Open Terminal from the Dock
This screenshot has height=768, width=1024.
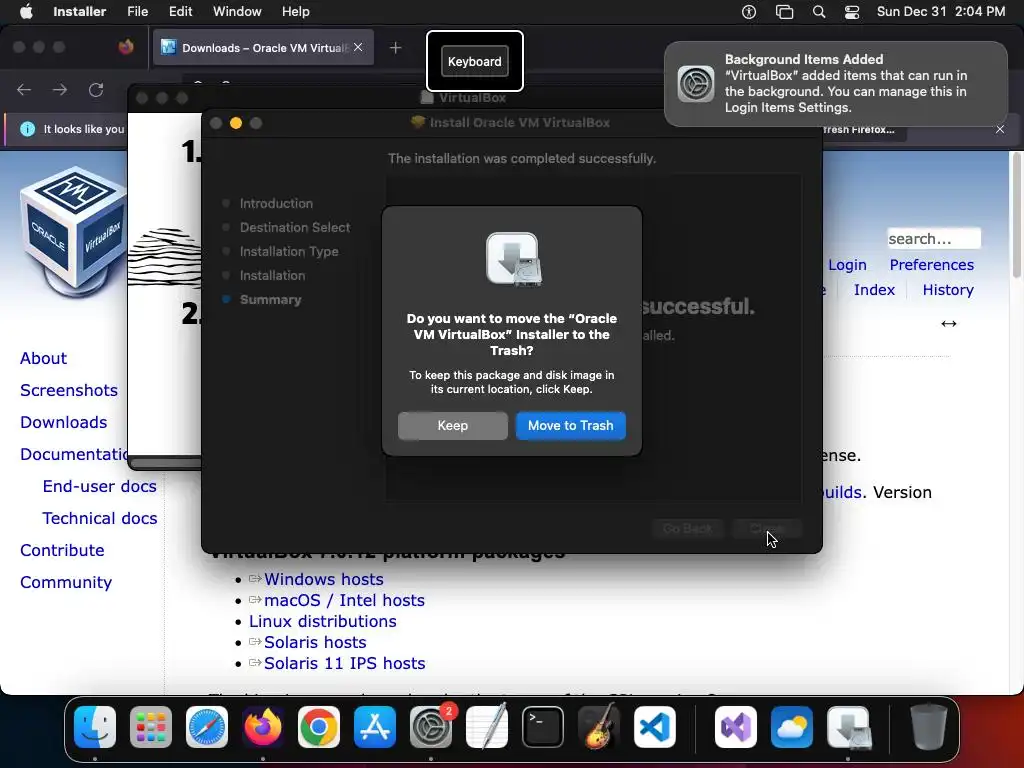tap(543, 727)
